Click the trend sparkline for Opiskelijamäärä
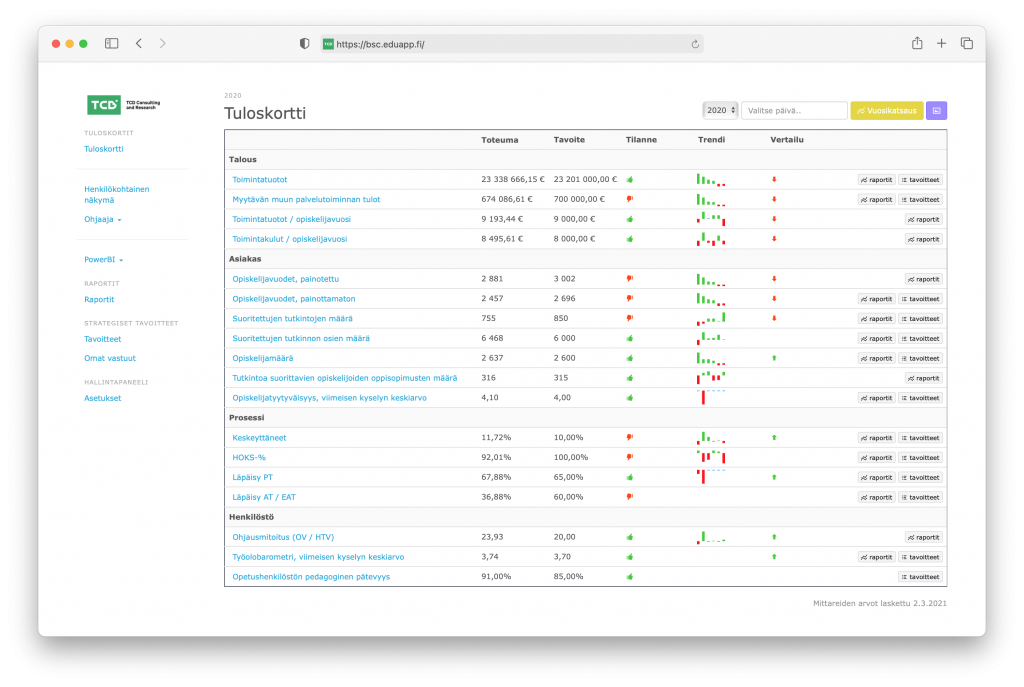This screenshot has width=1024, height=687. 711,358
